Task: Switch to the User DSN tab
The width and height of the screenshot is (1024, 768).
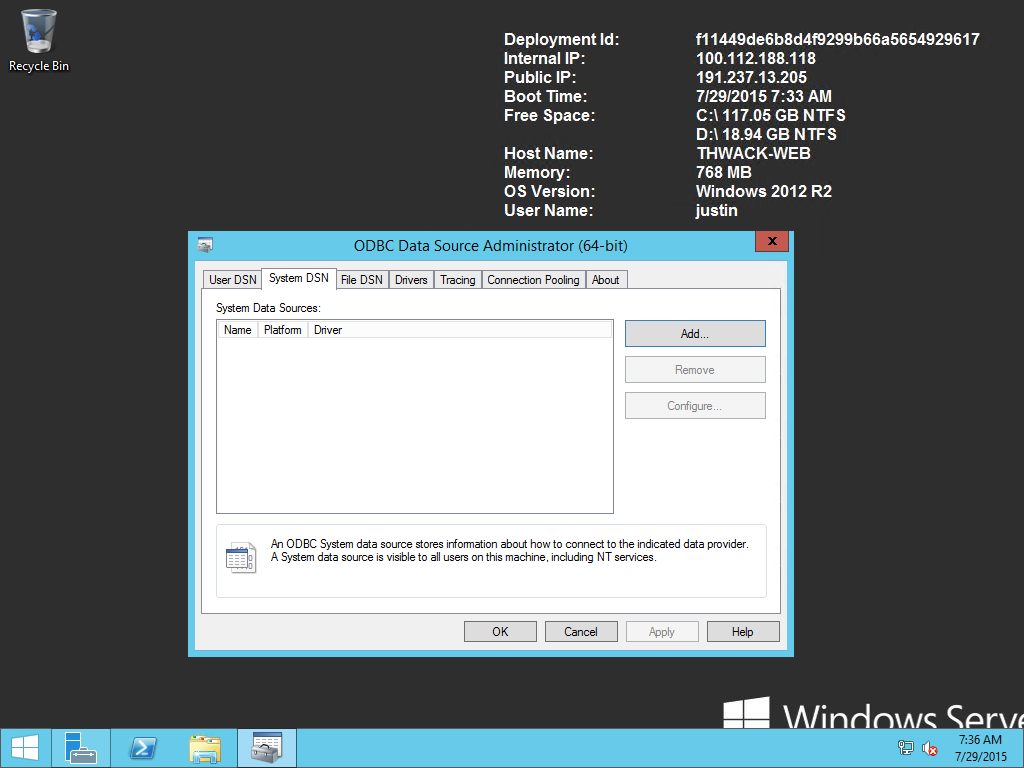Action: point(232,280)
